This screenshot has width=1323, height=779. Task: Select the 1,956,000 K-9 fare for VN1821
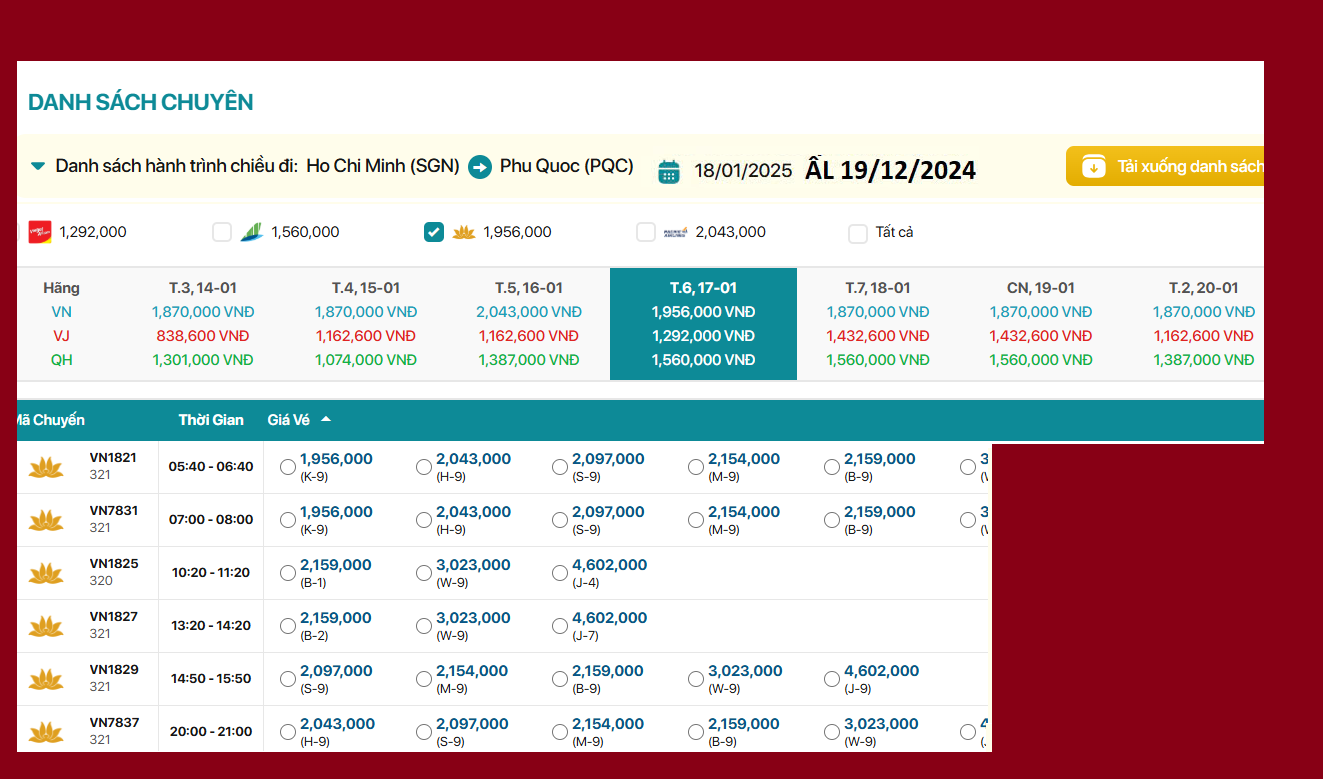(288, 466)
